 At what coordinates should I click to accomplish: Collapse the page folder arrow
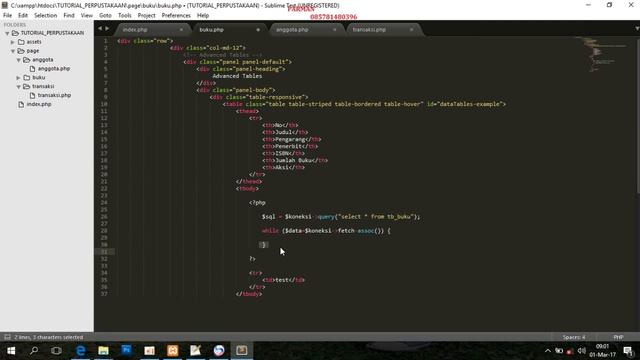(13, 51)
